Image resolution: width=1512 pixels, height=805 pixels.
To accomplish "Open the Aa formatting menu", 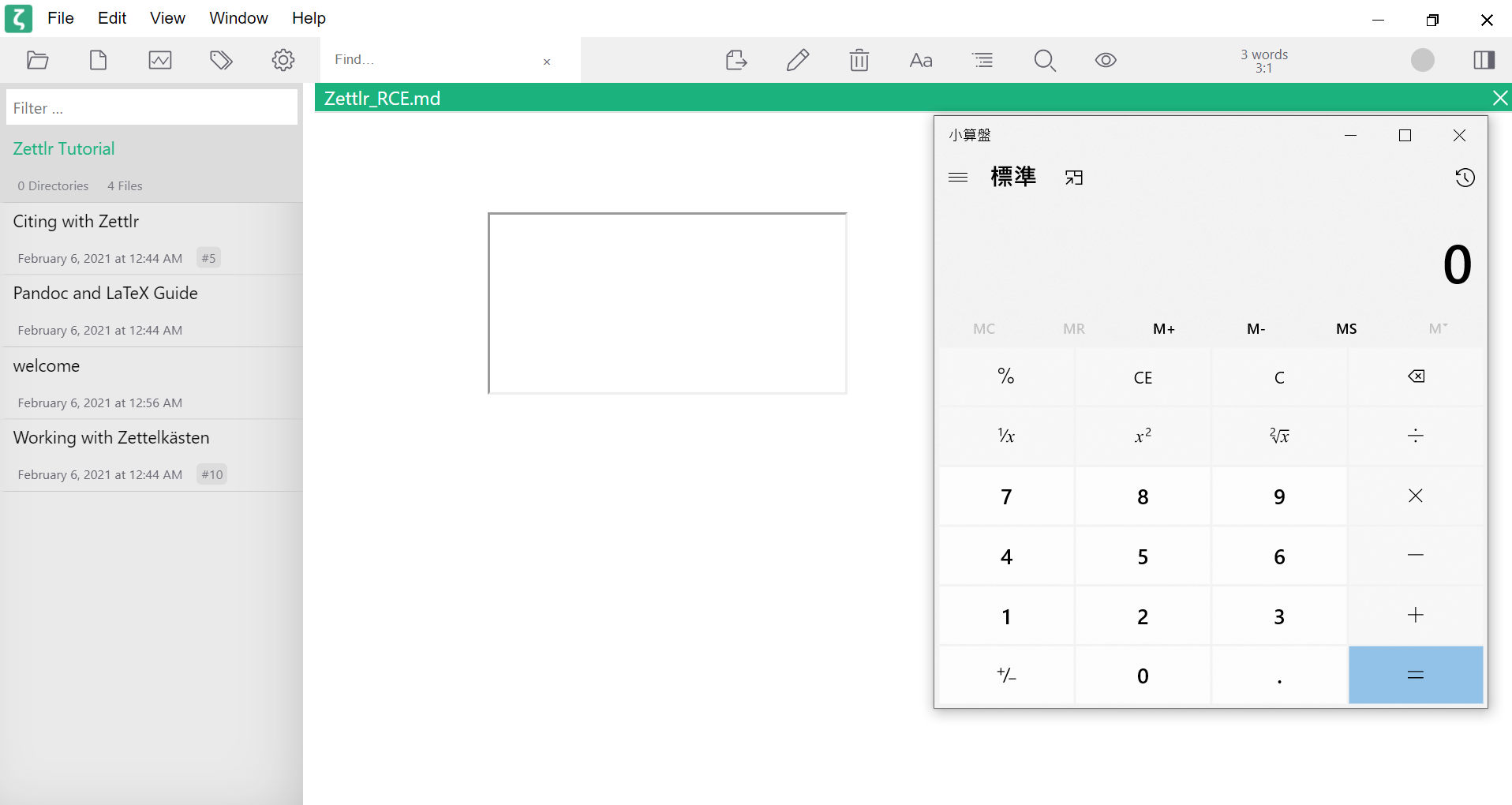I will [921, 60].
